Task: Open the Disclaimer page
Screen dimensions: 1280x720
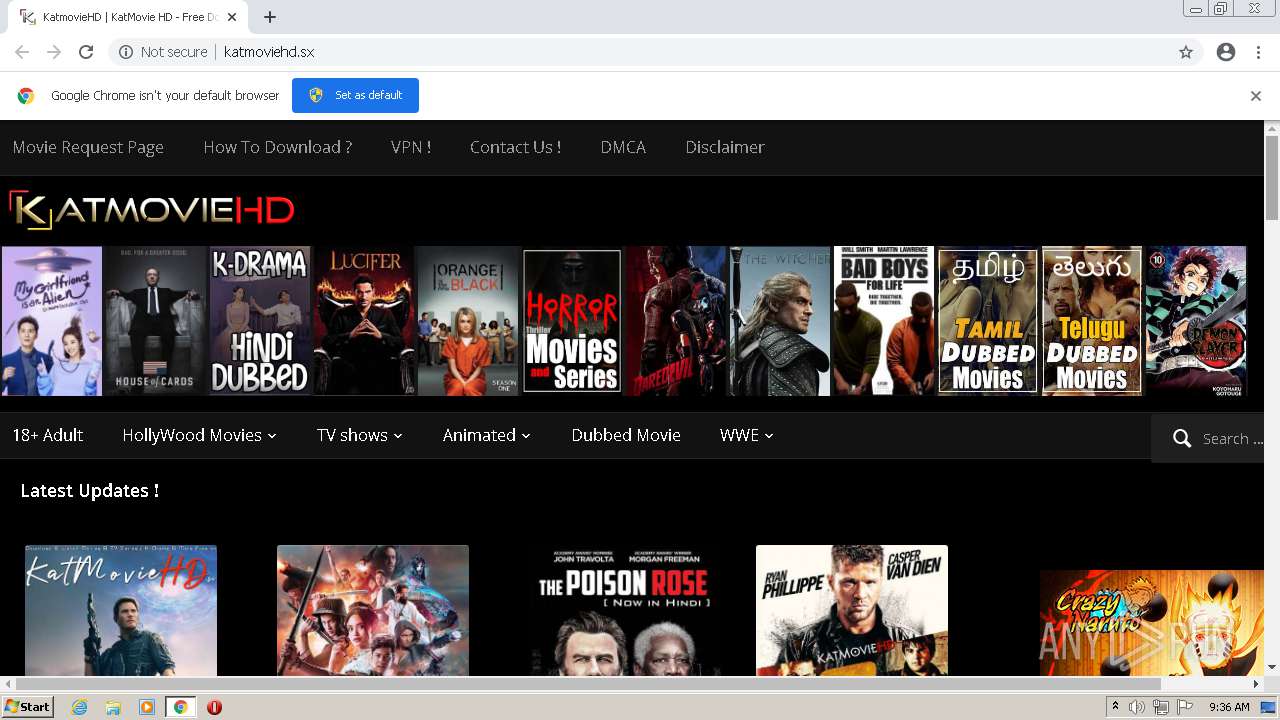Action: coord(725,147)
